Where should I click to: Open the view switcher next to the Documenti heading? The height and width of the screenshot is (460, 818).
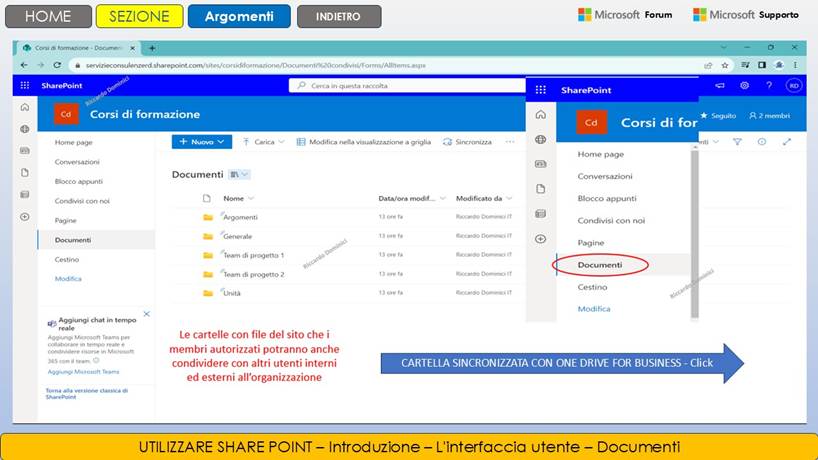tap(239, 174)
